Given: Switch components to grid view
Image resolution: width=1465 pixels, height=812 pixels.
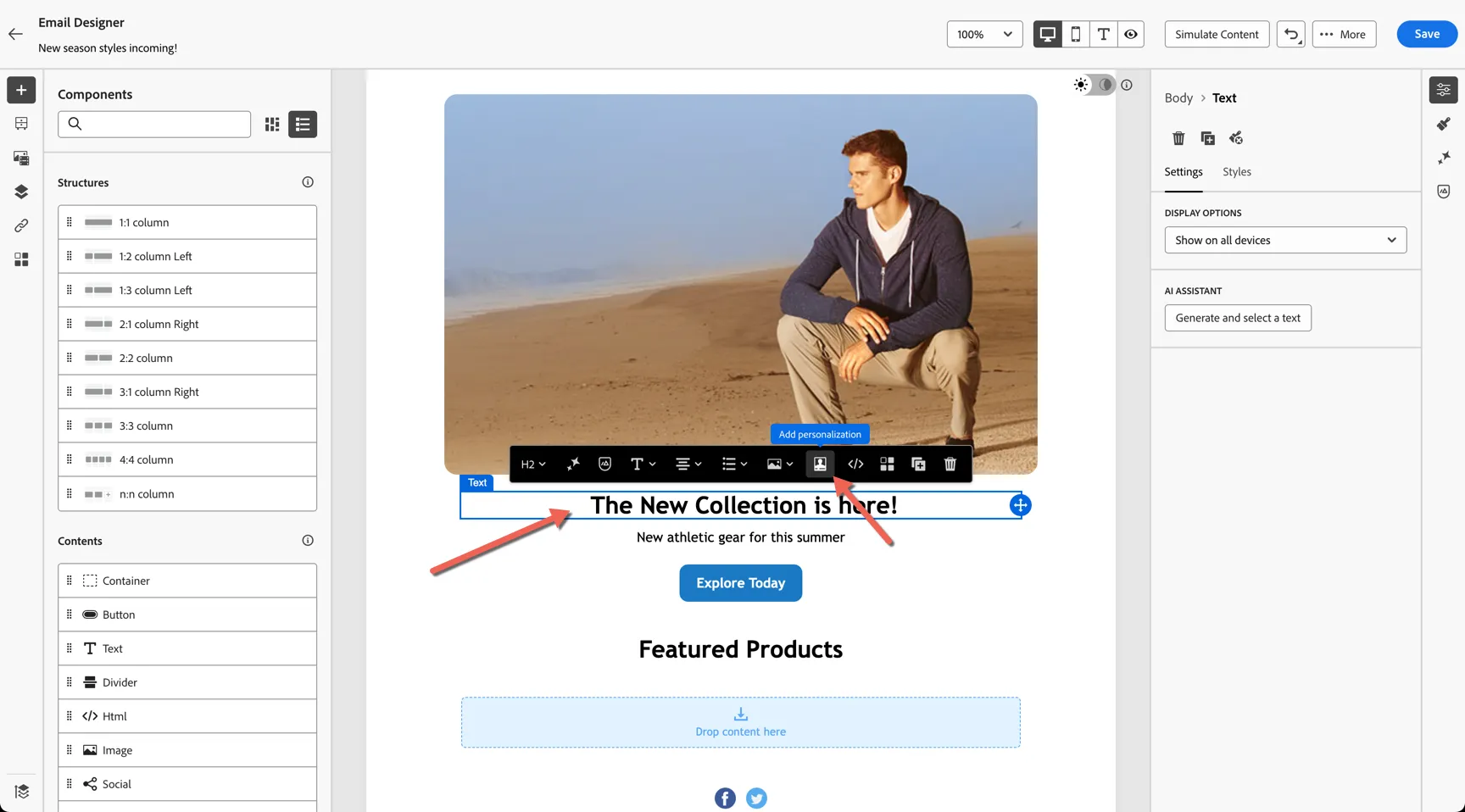Looking at the screenshot, I should click(272, 125).
